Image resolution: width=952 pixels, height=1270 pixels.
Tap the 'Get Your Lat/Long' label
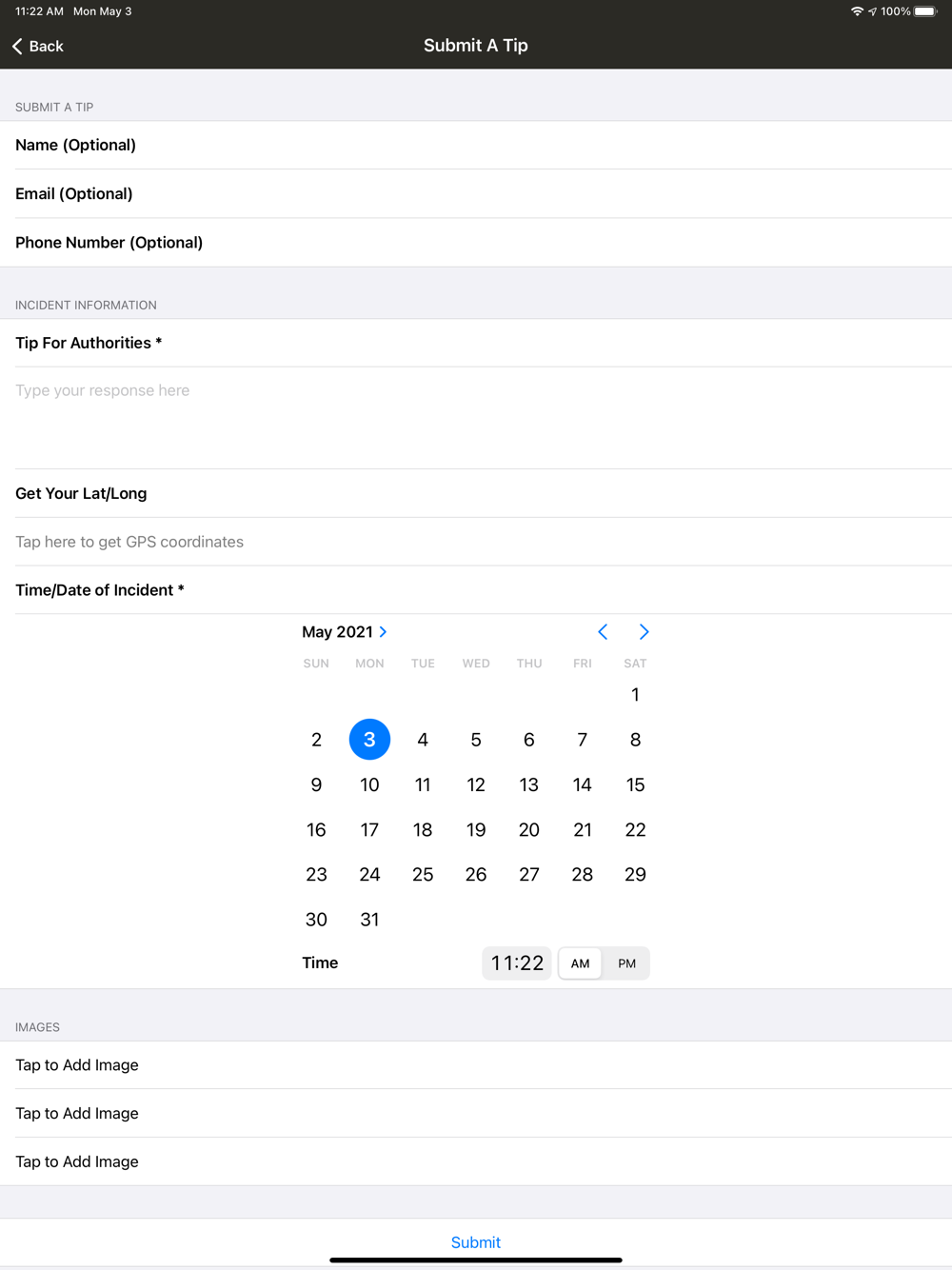81,493
